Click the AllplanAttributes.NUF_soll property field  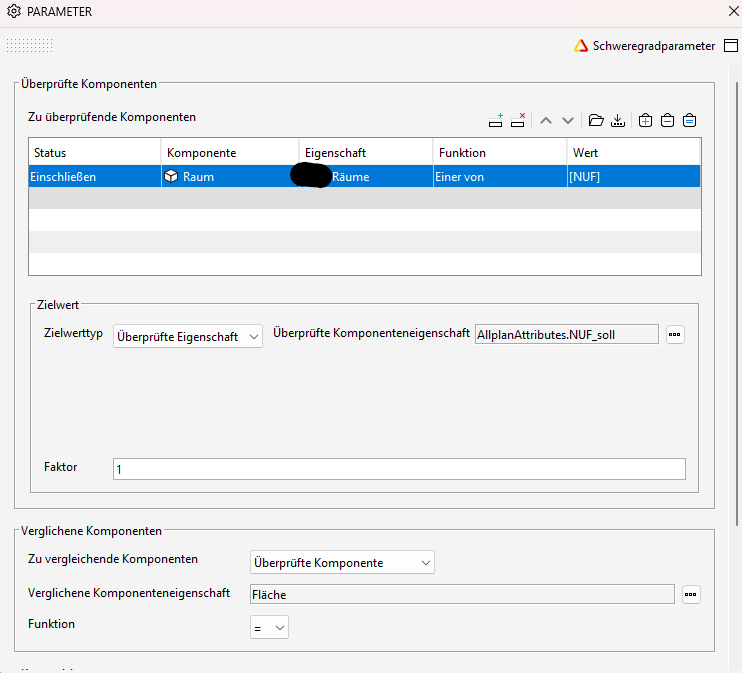[566, 335]
